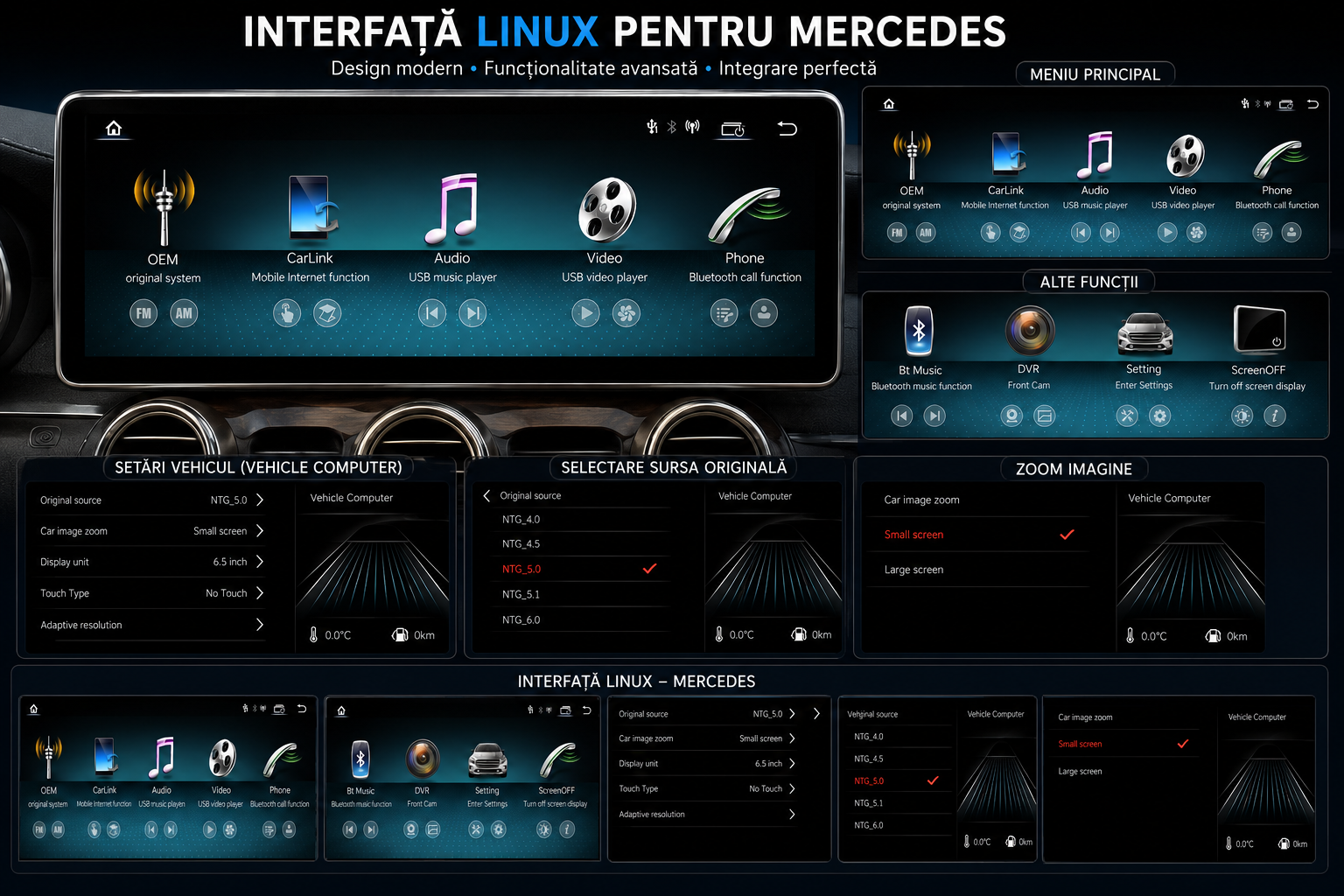The width and height of the screenshot is (1344, 896).
Task: Expand Touch Type row in the bottom strip settings thumbnail
Action: (707, 788)
